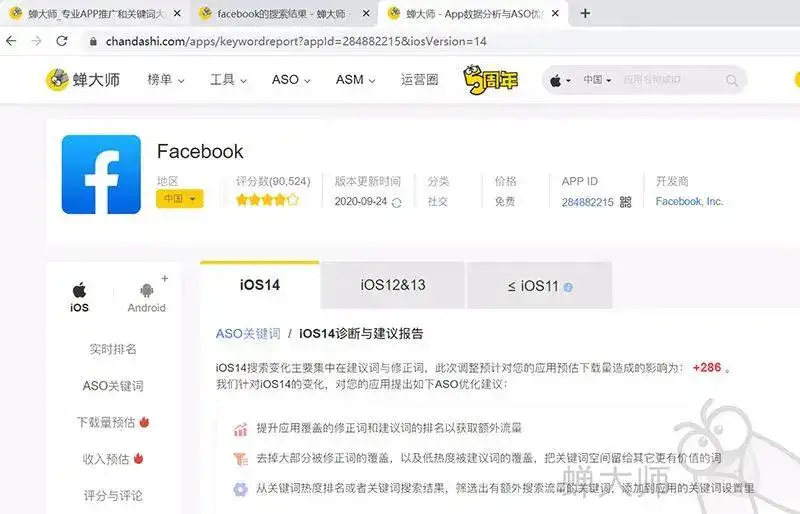Open the 榜单 dropdown menu
Viewport: 800px width, 514px height.
[166, 80]
